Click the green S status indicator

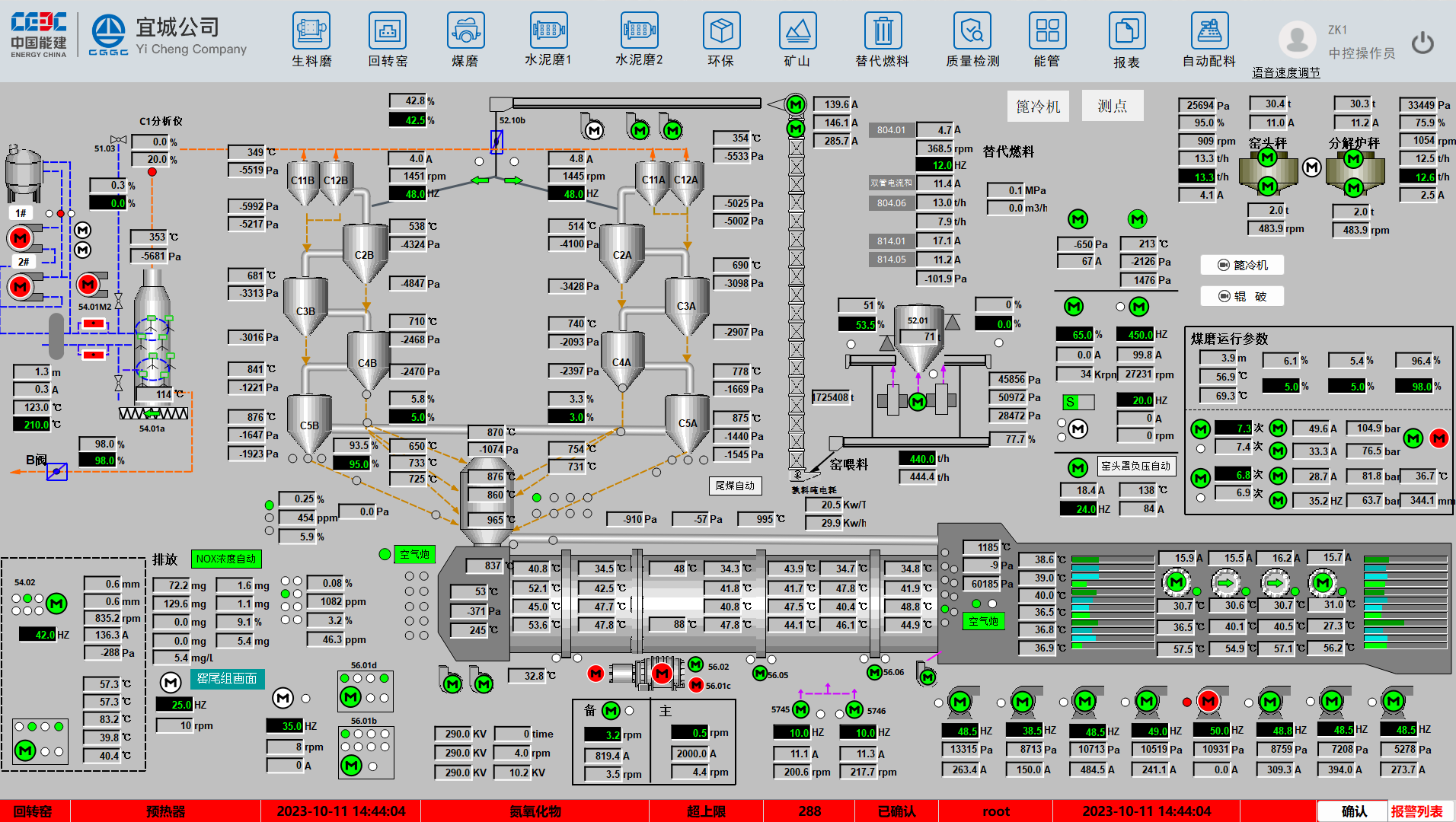point(1078,402)
